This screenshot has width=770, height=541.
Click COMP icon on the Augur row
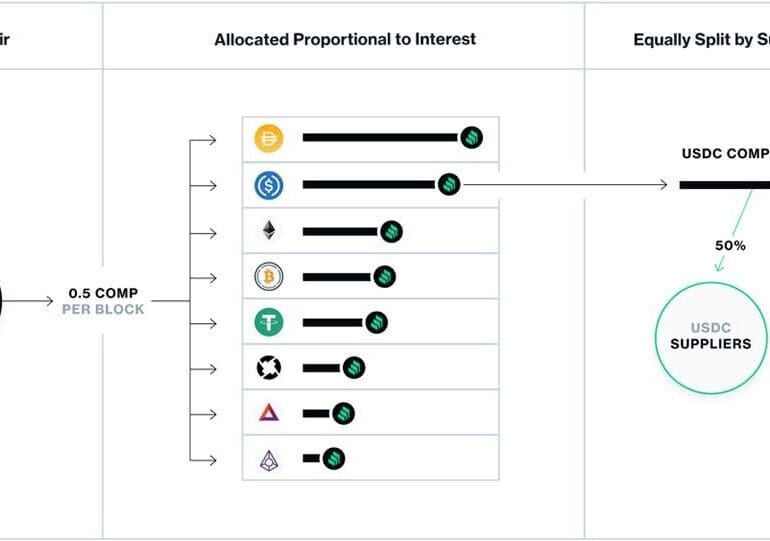[334, 459]
